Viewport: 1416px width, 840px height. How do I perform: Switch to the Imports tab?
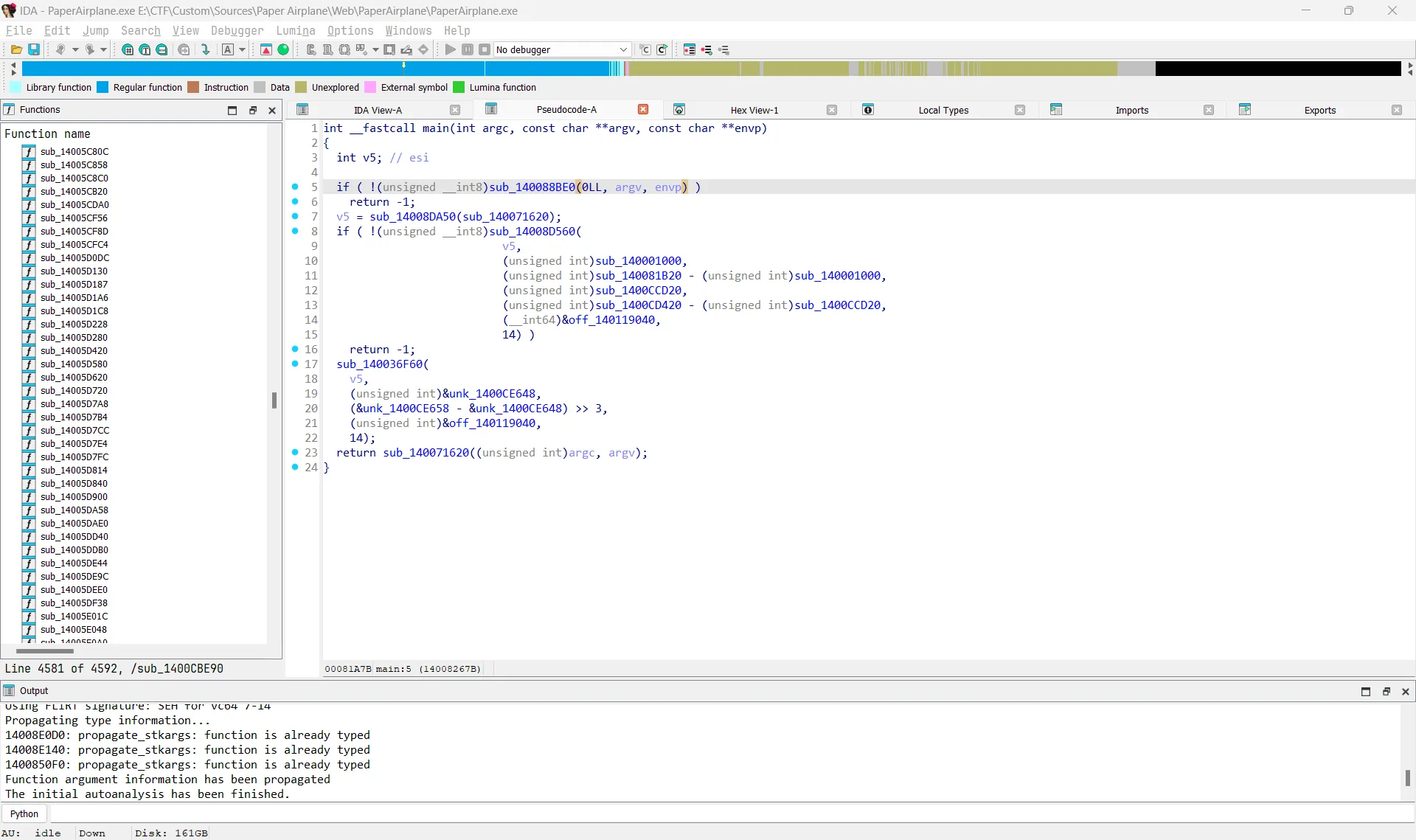1131,110
